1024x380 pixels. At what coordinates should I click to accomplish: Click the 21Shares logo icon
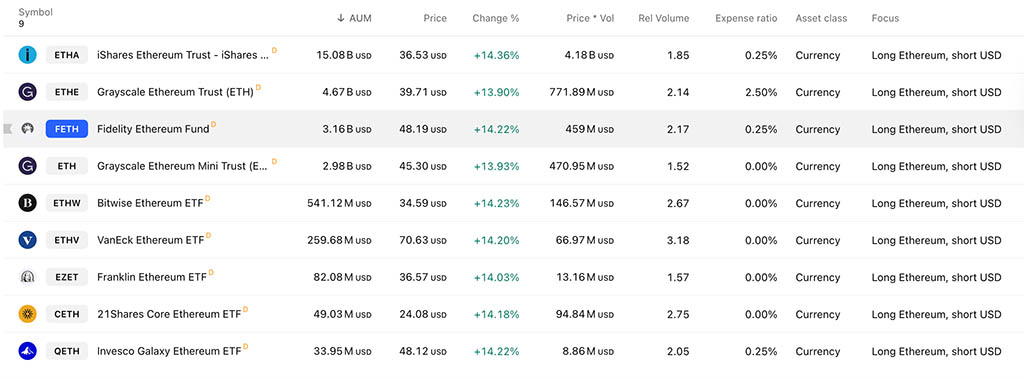click(x=27, y=314)
